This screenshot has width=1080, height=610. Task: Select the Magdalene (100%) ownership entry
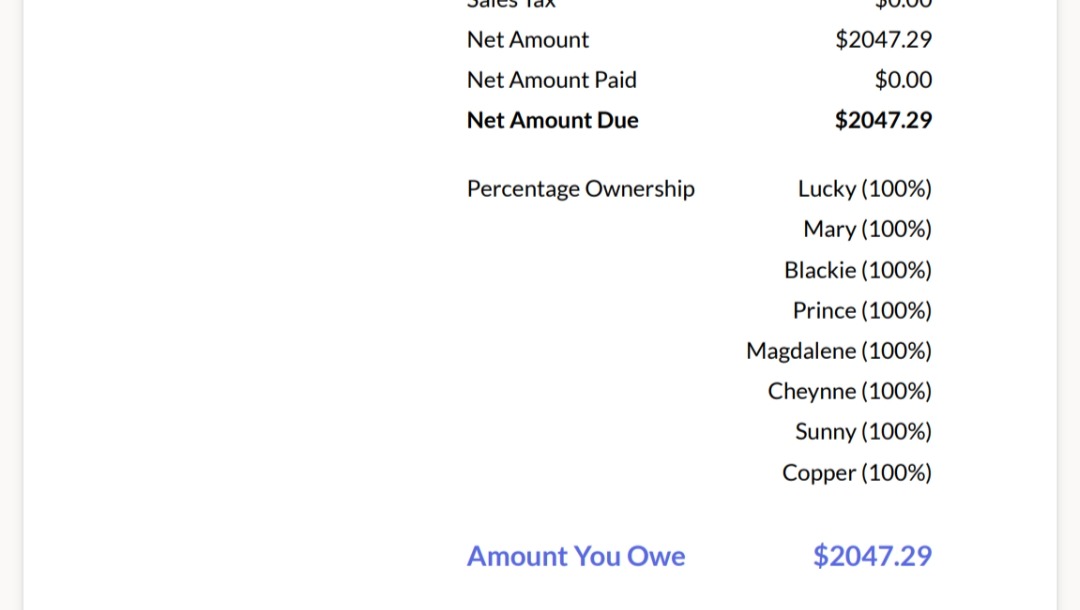839,351
